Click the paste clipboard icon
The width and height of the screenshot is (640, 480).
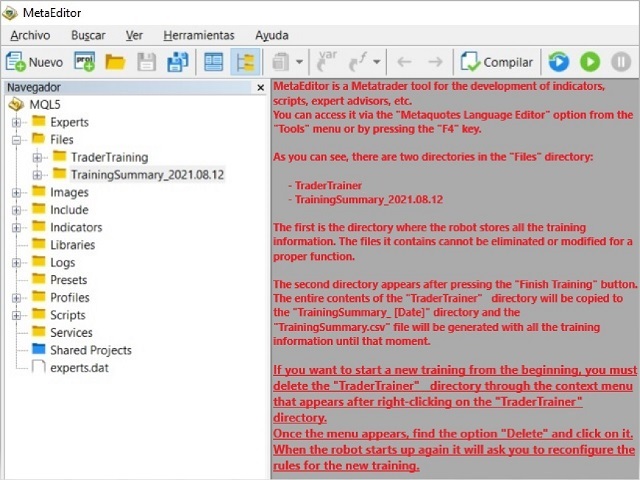281,62
